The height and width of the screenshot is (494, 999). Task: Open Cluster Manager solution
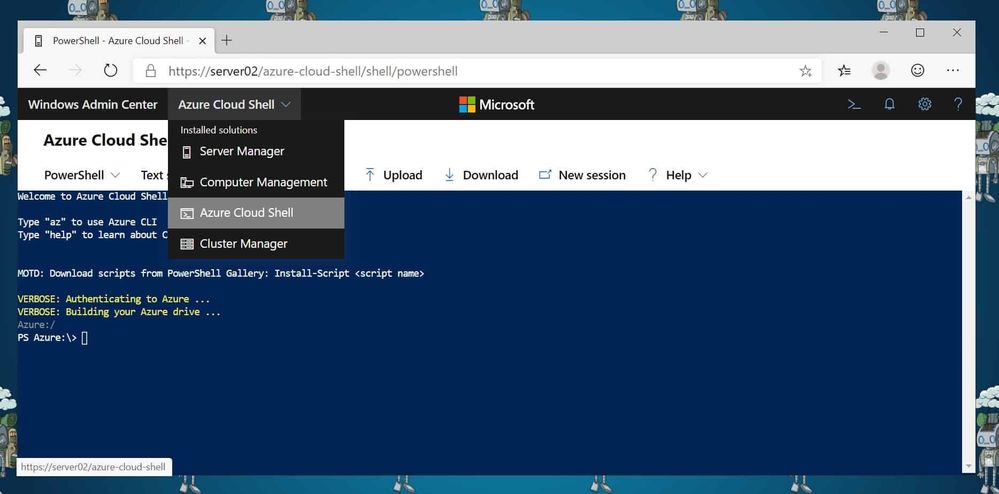(255, 243)
